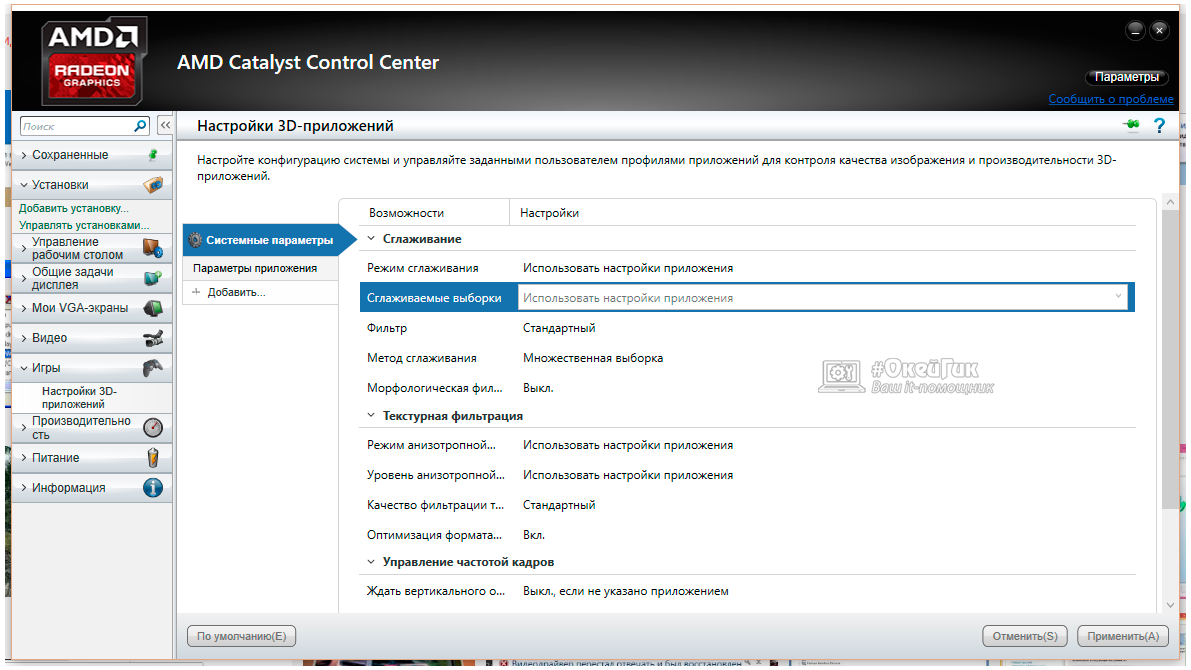1191x670 pixels.
Task: Click the Отменить button
Action: click(x=1025, y=636)
